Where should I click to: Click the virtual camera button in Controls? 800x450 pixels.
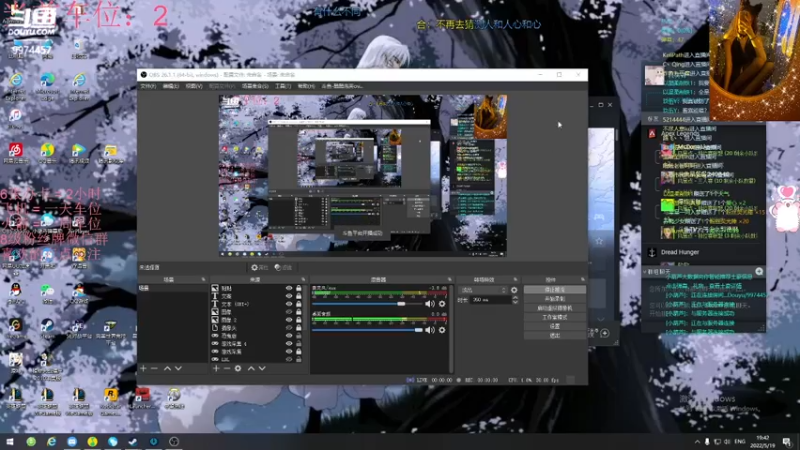pyautogui.click(x=555, y=308)
